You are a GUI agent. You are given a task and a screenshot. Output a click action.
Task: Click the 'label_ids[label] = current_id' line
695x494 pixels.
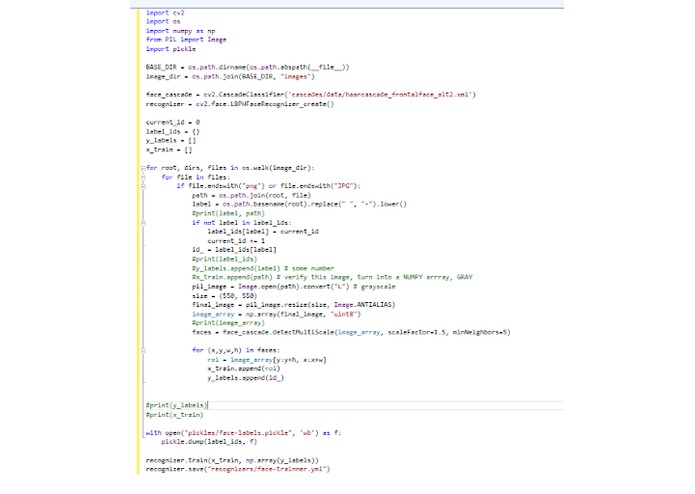(263, 232)
